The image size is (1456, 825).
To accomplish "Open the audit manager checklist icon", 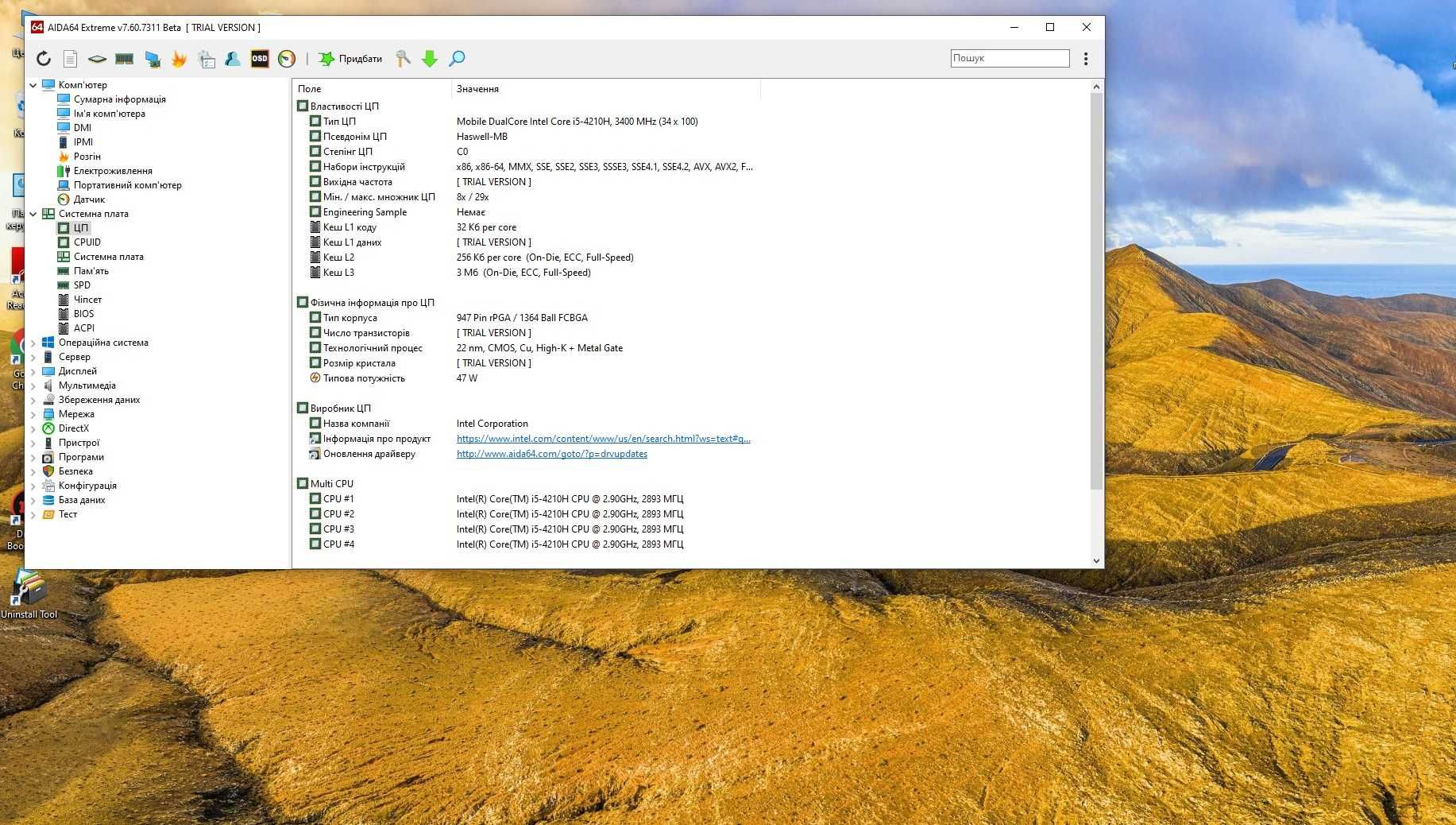I will (207, 58).
